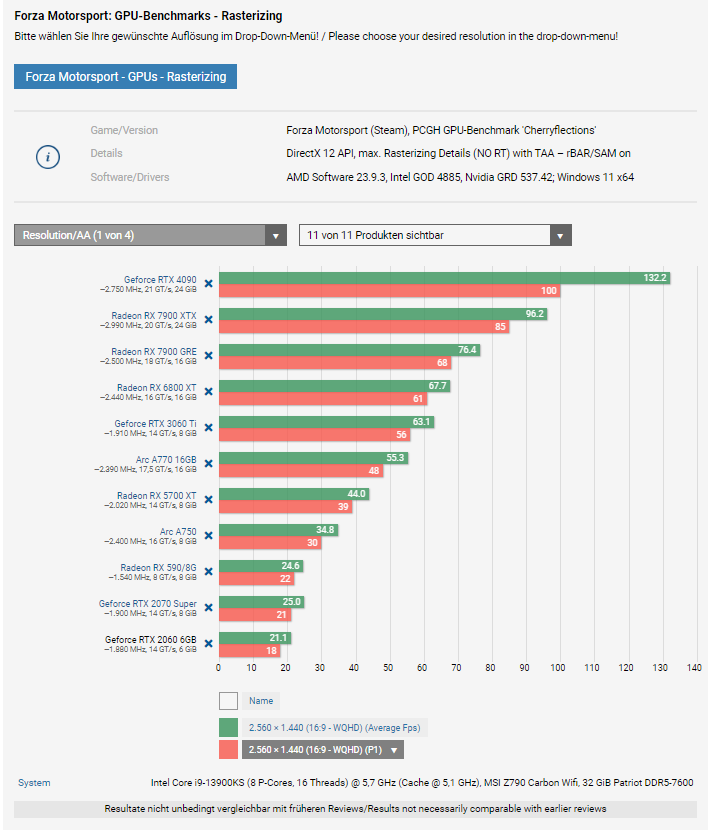Open the Resolution/AA dropdown

[x=150, y=235]
